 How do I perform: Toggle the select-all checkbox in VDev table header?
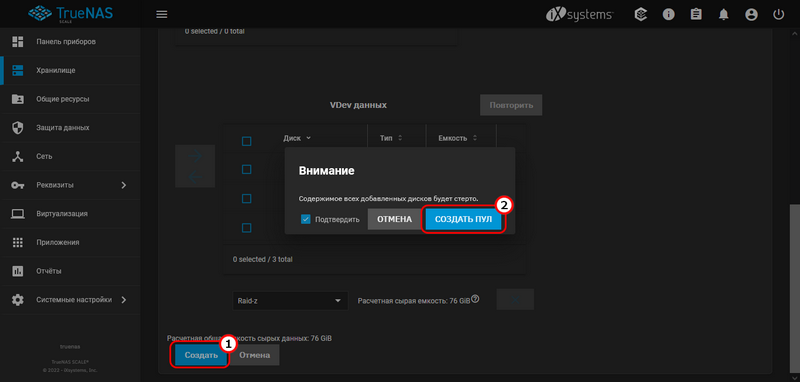click(246, 141)
